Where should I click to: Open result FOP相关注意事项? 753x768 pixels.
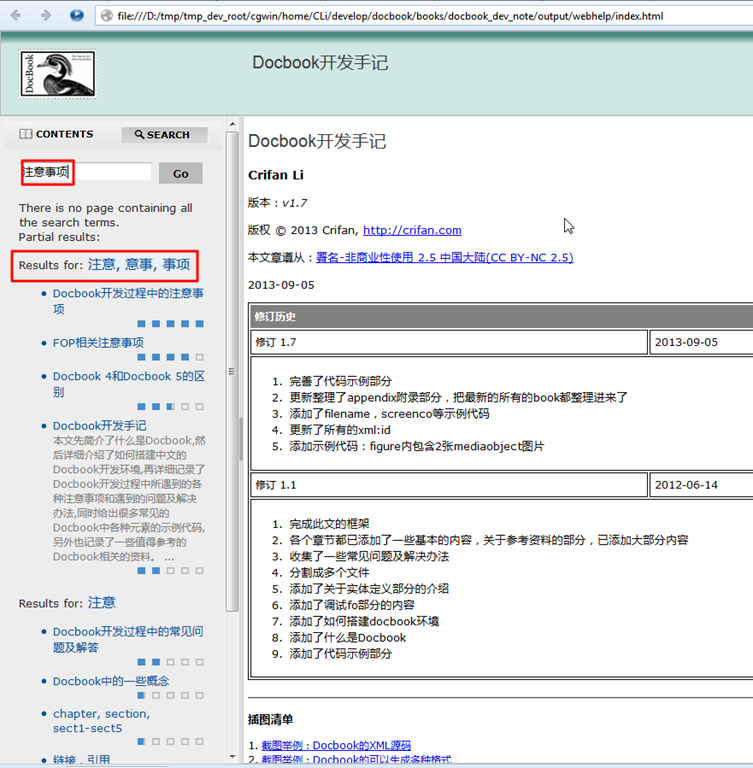coord(98,342)
